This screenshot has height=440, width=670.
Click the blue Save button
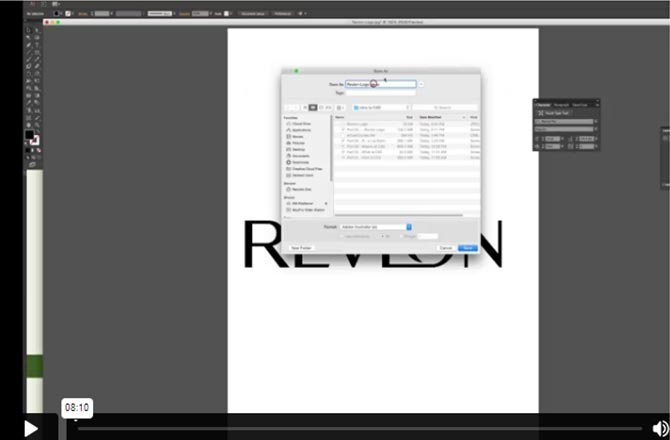pos(467,247)
